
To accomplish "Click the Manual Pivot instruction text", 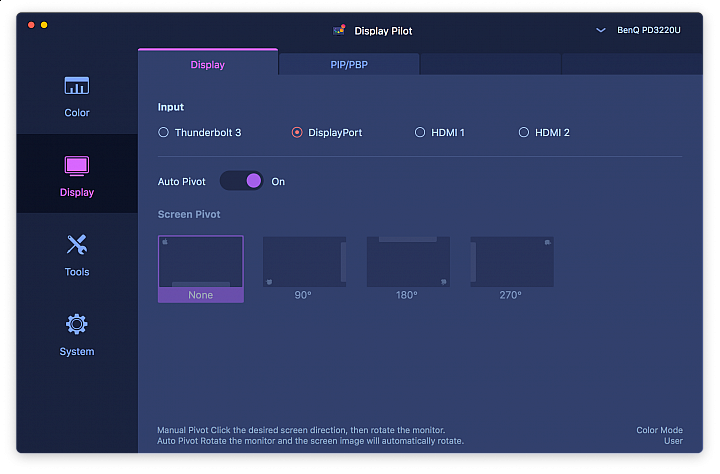I will pyautogui.click(x=301, y=430).
